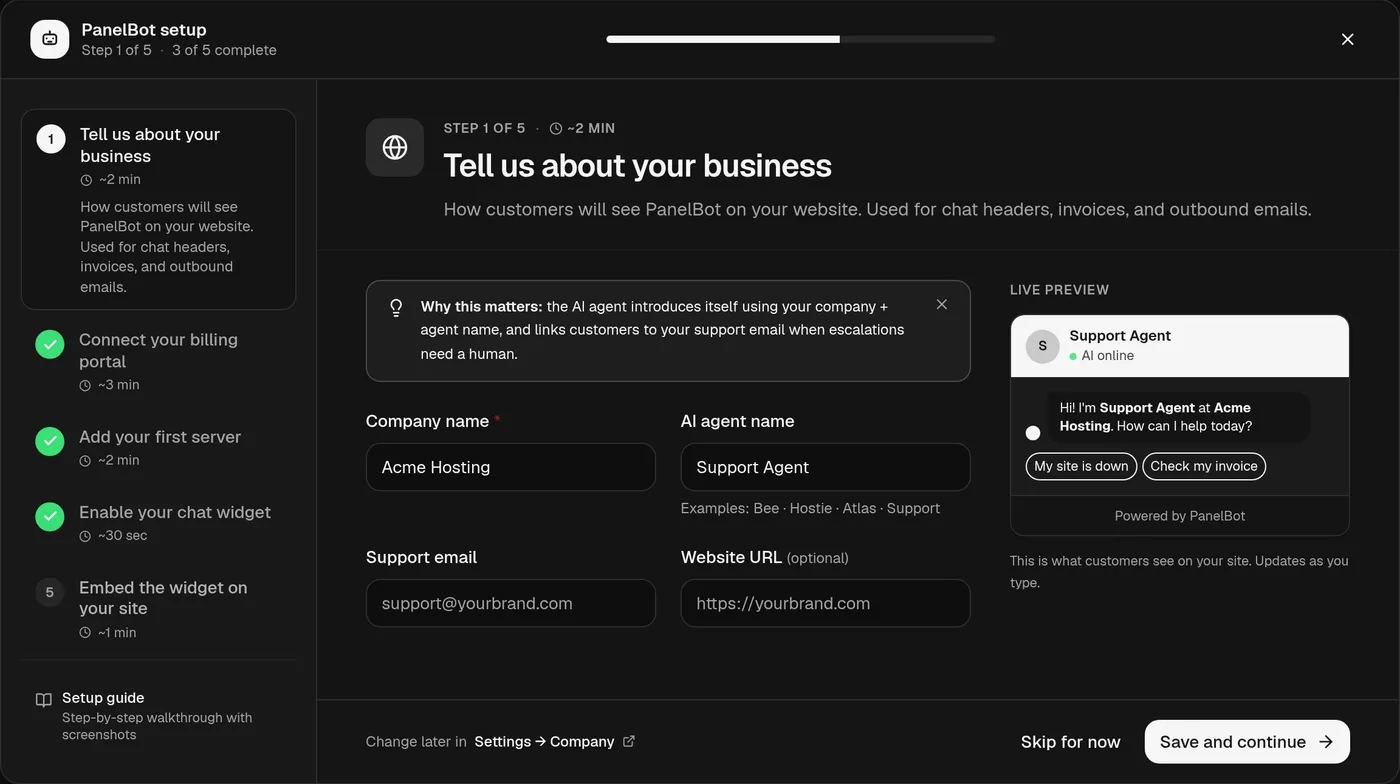Click the 'LIVE PREVIEW' label

coord(1059,290)
